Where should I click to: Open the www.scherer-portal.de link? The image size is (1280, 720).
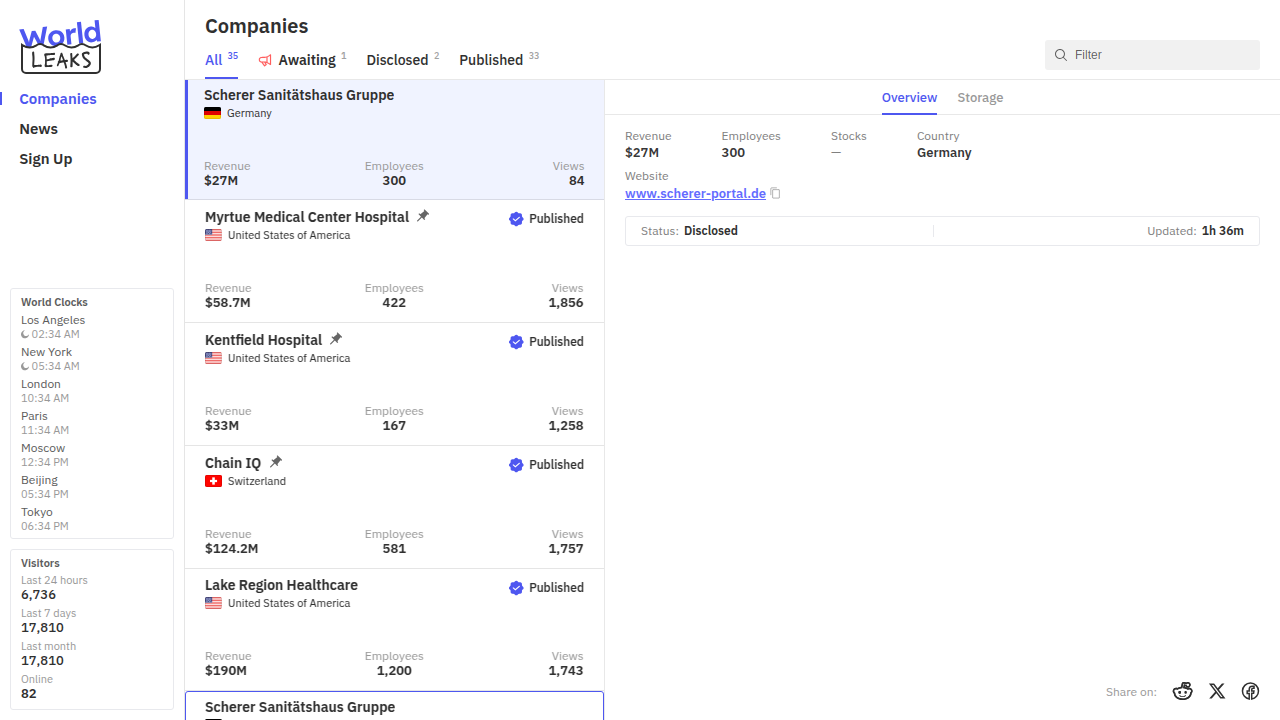click(695, 194)
